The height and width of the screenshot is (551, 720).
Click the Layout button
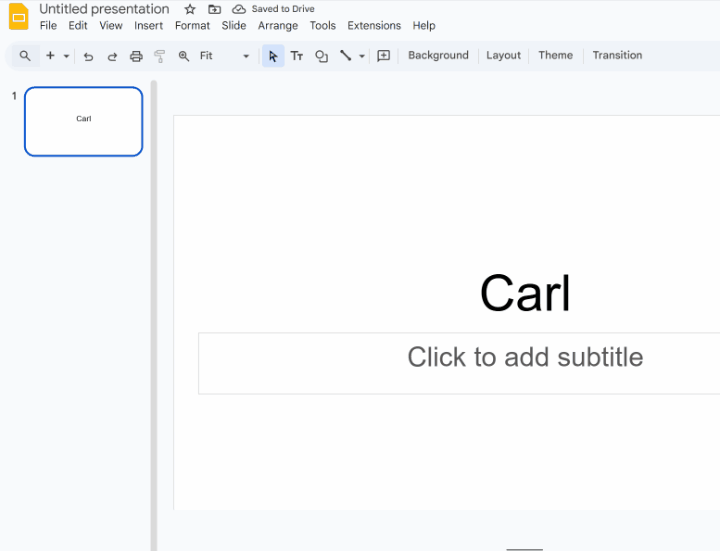click(x=503, y=56)
